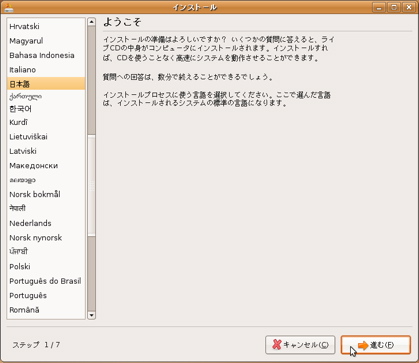Select Magyarul language
The height and width of the screenshot is (363, 419).
coord(46,41)
